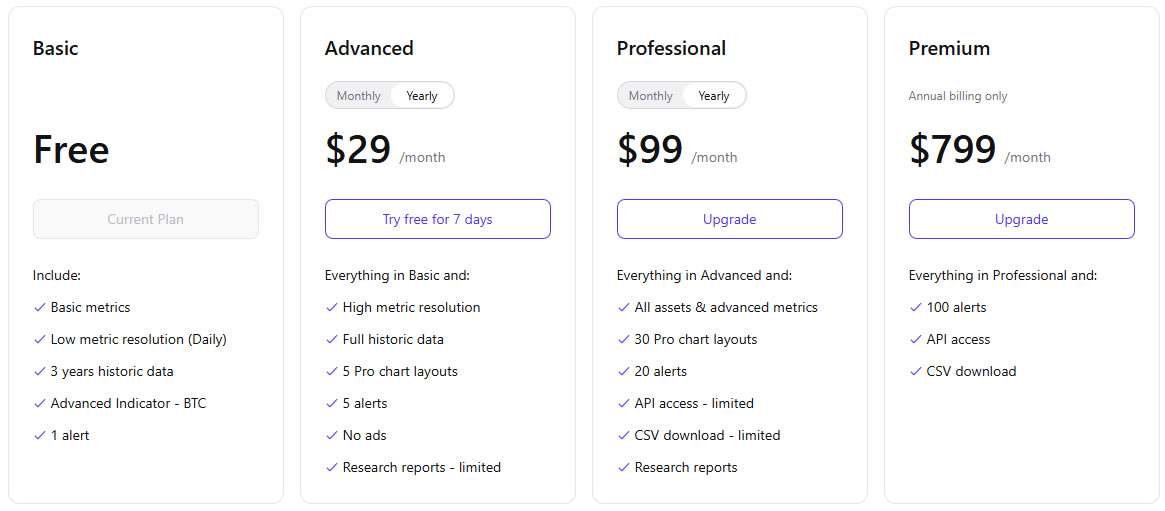Click checkmark next to 100 alerts

pyautogui.click(x=916, y=307)
